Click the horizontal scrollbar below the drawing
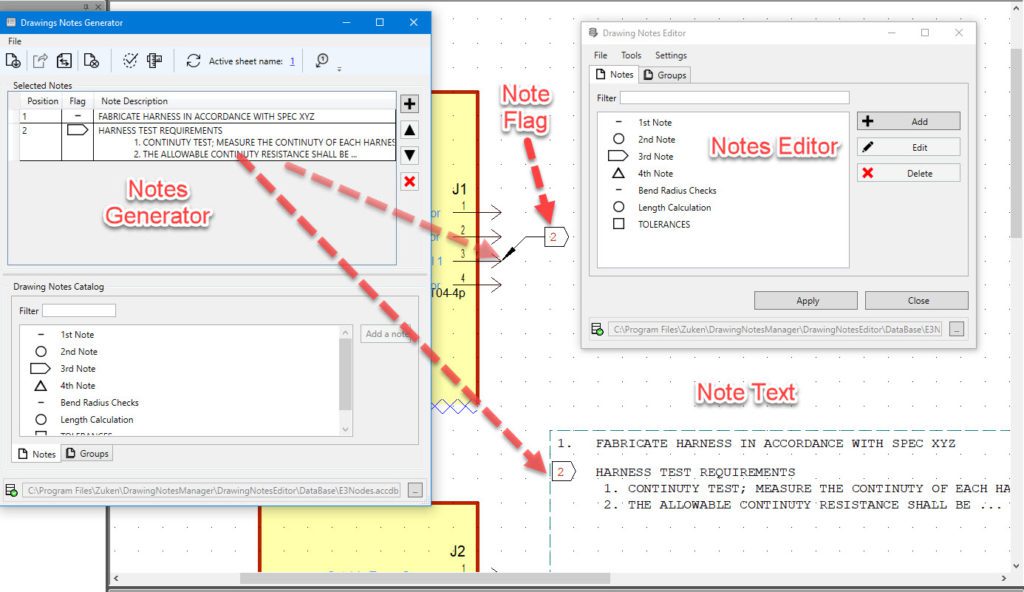 point(425,578)
